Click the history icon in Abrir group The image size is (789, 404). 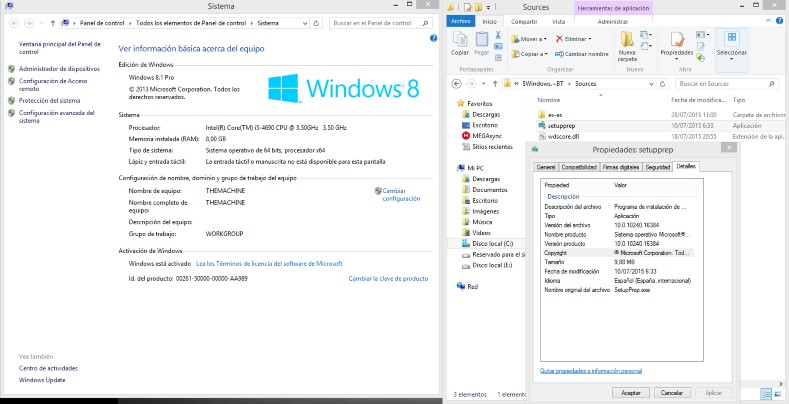click(x=700, y=57)
